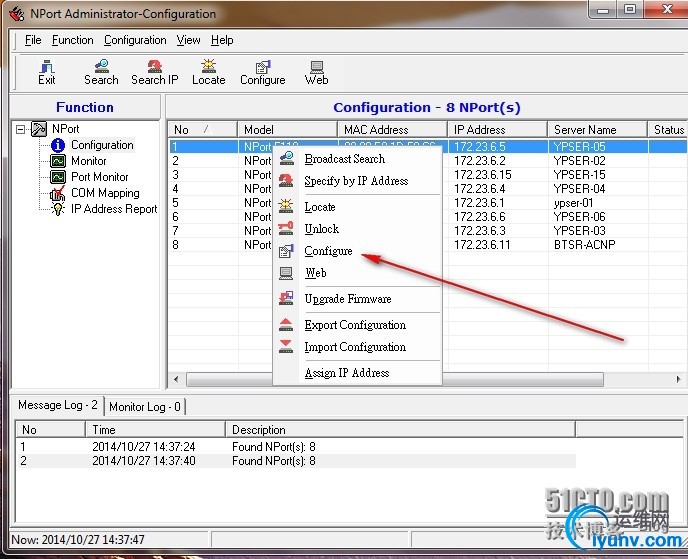688x559 pixels.
Task: Select IP address 172.23.6.15 cell
Action: pos(483,175)
